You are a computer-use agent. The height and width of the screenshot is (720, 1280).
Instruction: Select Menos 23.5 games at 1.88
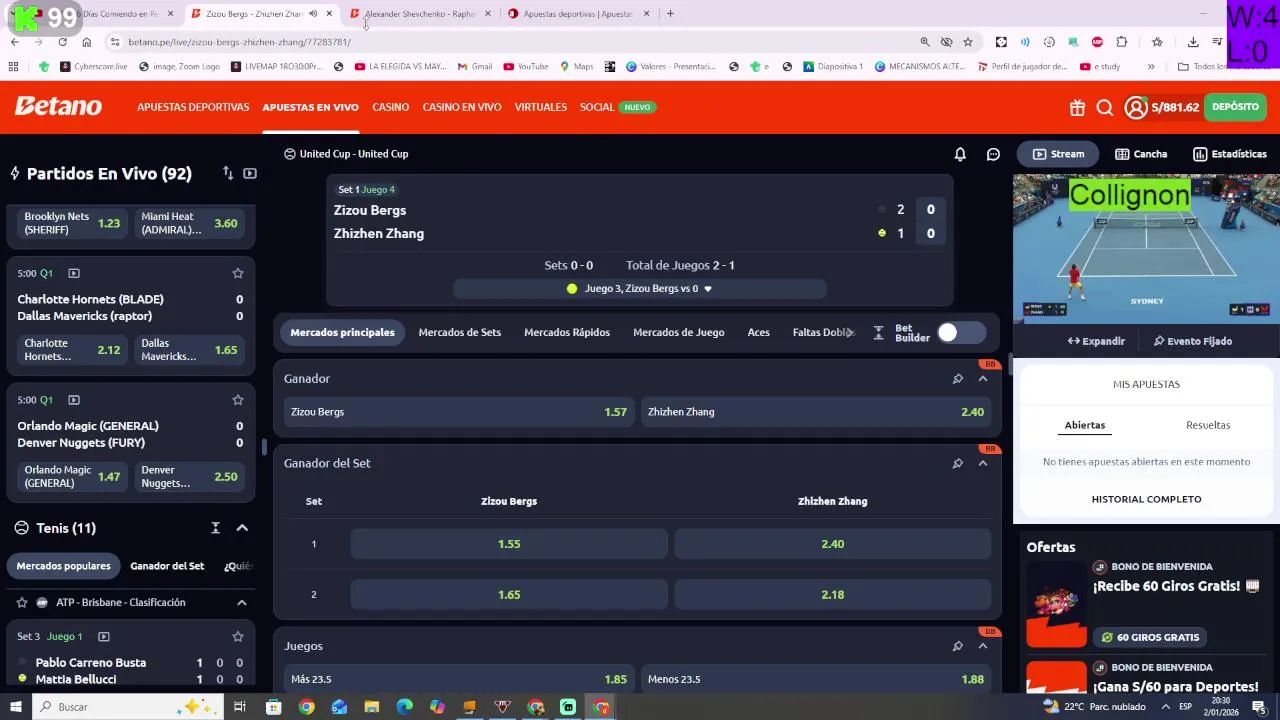816,679
